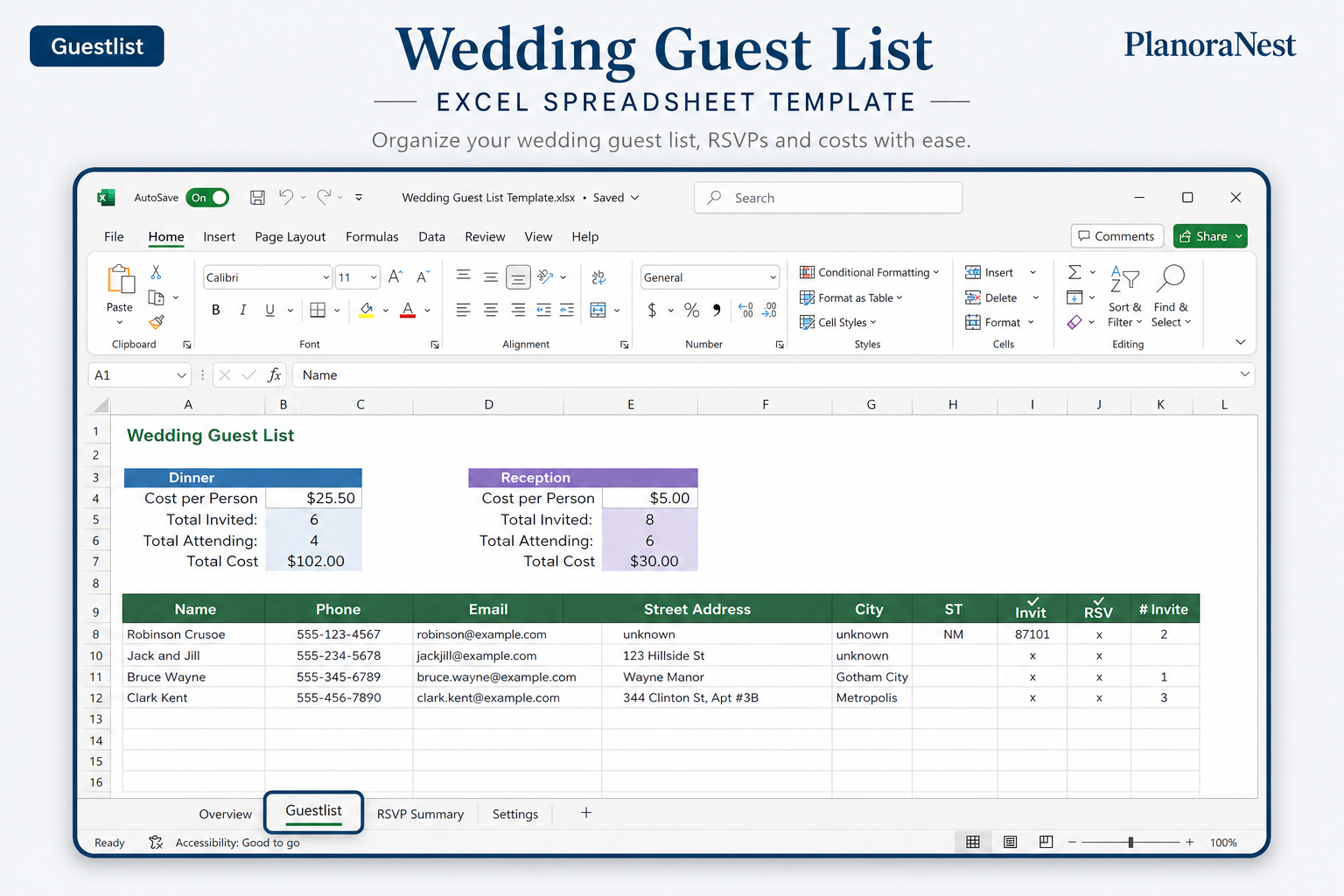Click the Undo arrow icon
1344x896 pixels.
click(286, 197)
